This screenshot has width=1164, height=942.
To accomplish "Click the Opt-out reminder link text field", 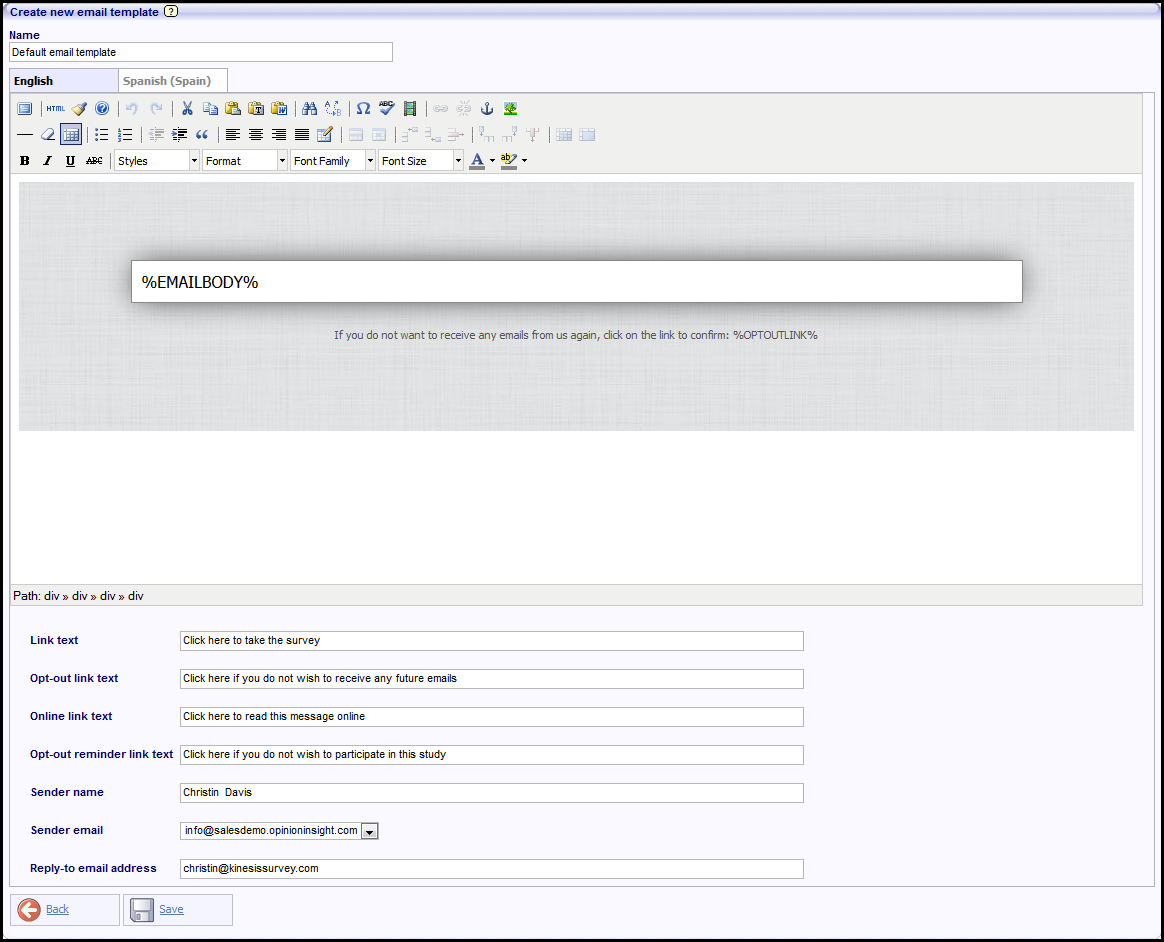I will pos(491,754).
